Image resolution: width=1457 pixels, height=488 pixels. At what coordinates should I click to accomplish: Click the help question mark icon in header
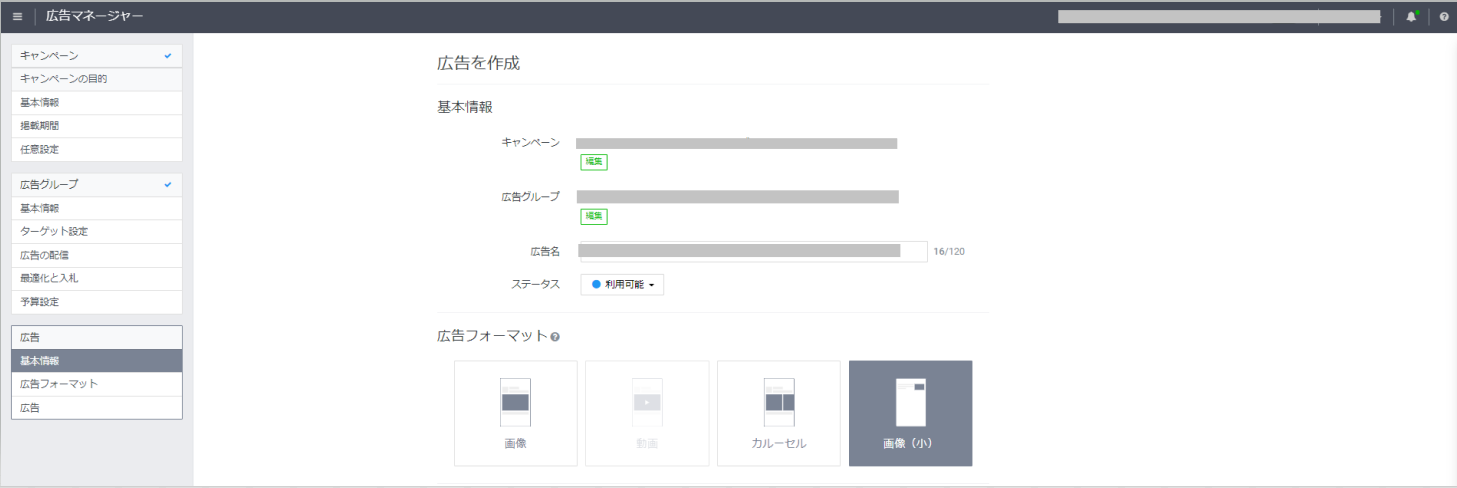point(1443,16)
